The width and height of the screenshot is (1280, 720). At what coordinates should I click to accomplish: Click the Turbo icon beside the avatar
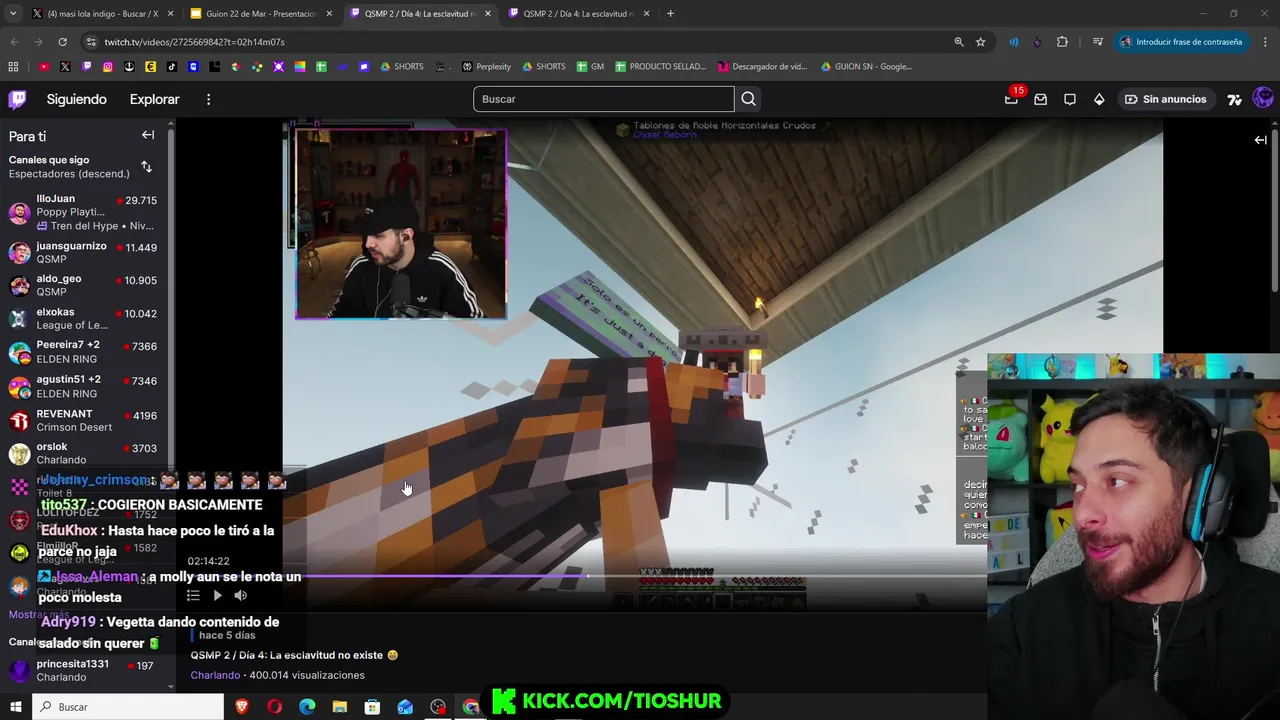tap(1235, 99)
